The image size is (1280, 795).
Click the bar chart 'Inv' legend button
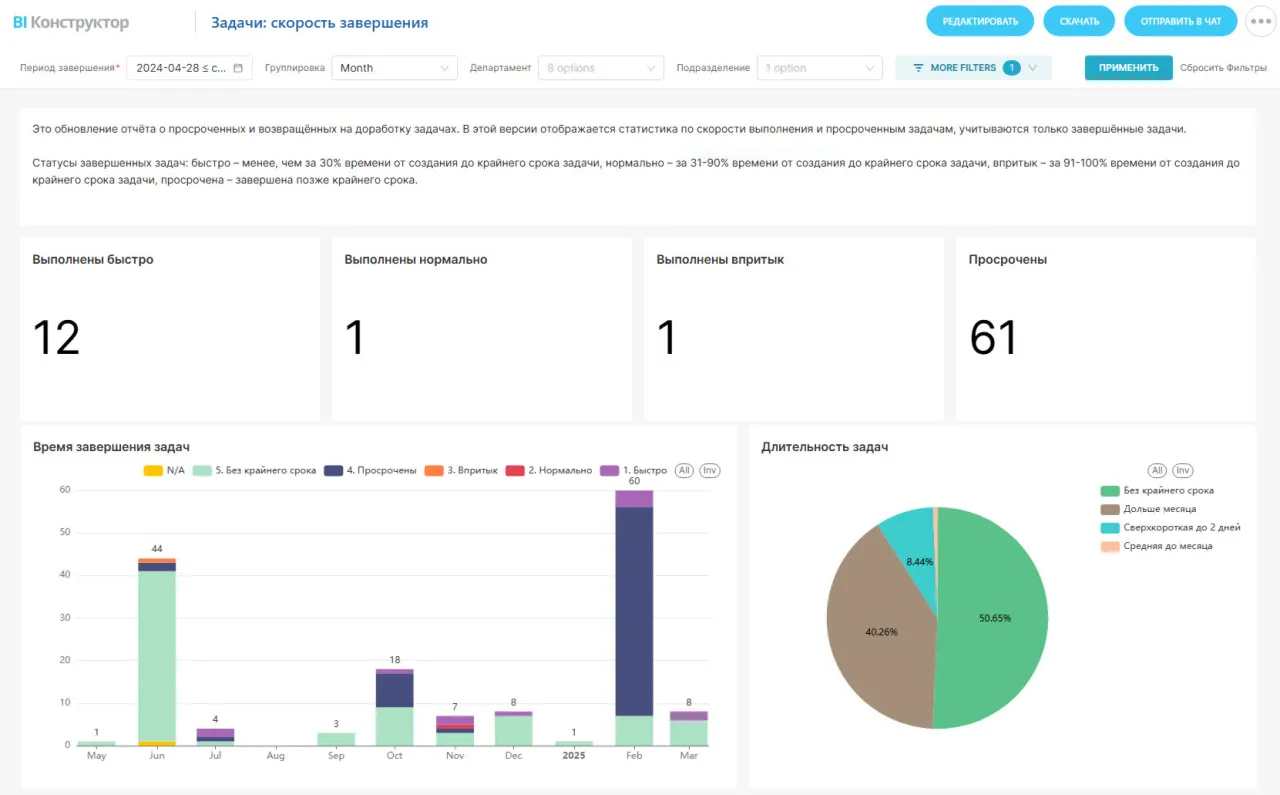[709, 470]
